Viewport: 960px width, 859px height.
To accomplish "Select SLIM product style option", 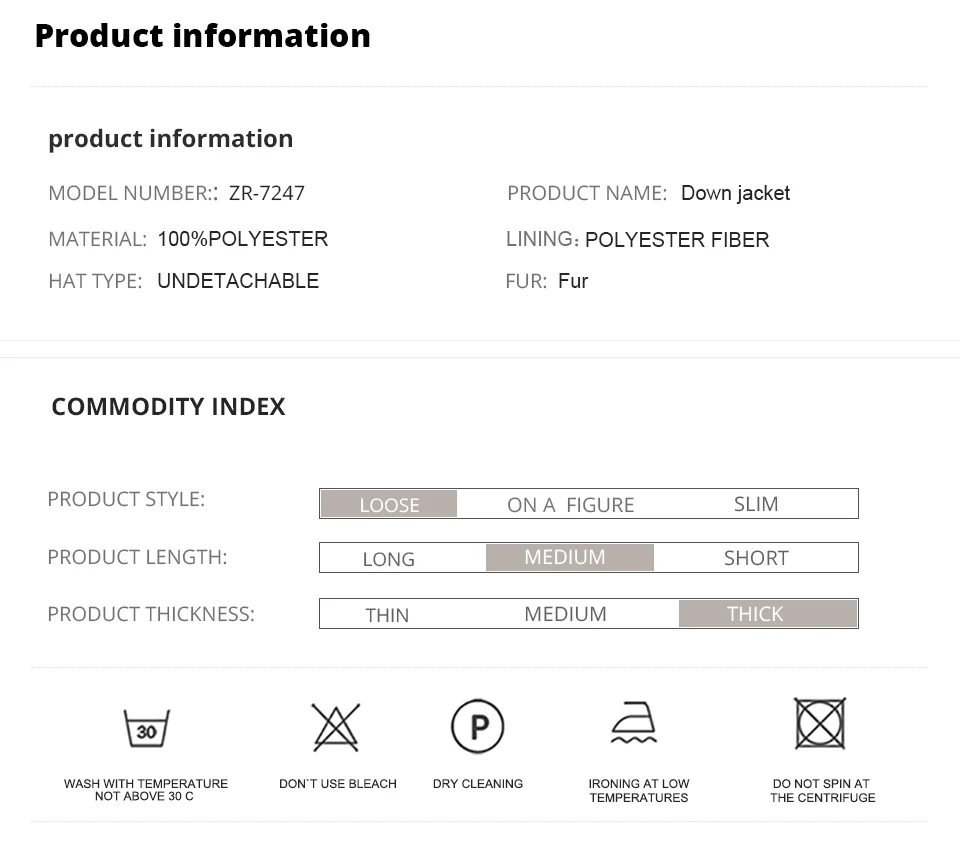I will point(756,504).
